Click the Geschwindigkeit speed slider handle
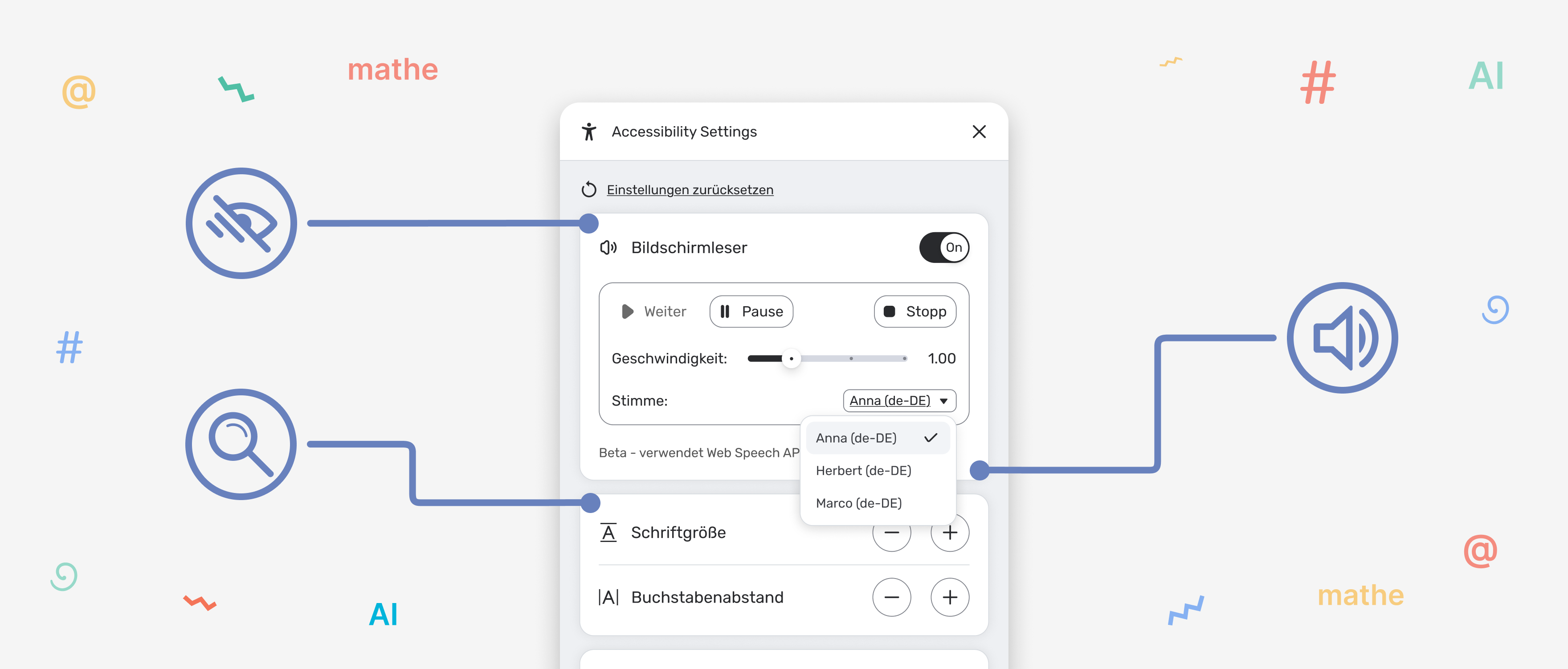Screen dimensions: 1568x669 point(791,359)
